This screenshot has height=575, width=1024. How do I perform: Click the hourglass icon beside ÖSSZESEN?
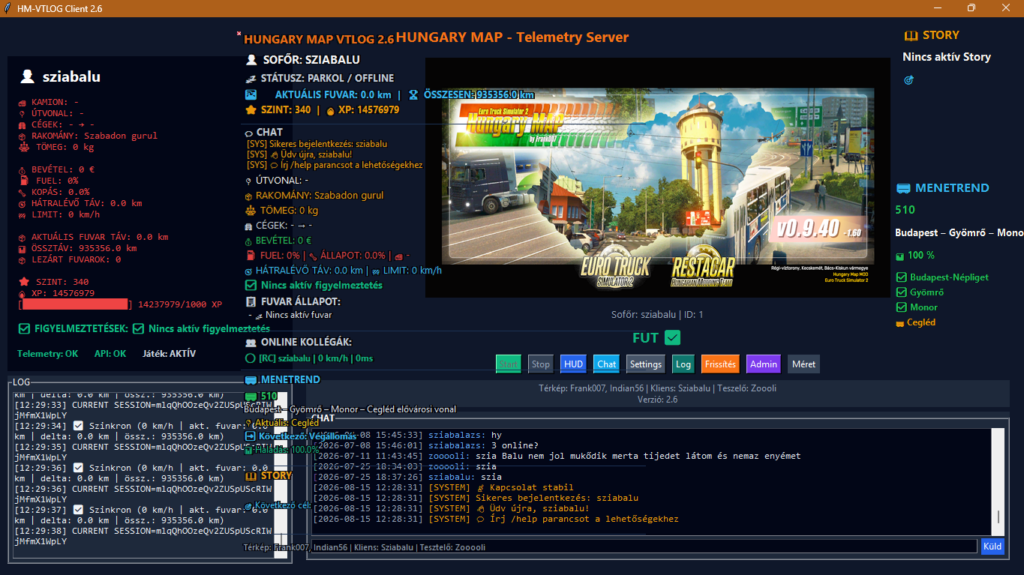pos(413,95)
